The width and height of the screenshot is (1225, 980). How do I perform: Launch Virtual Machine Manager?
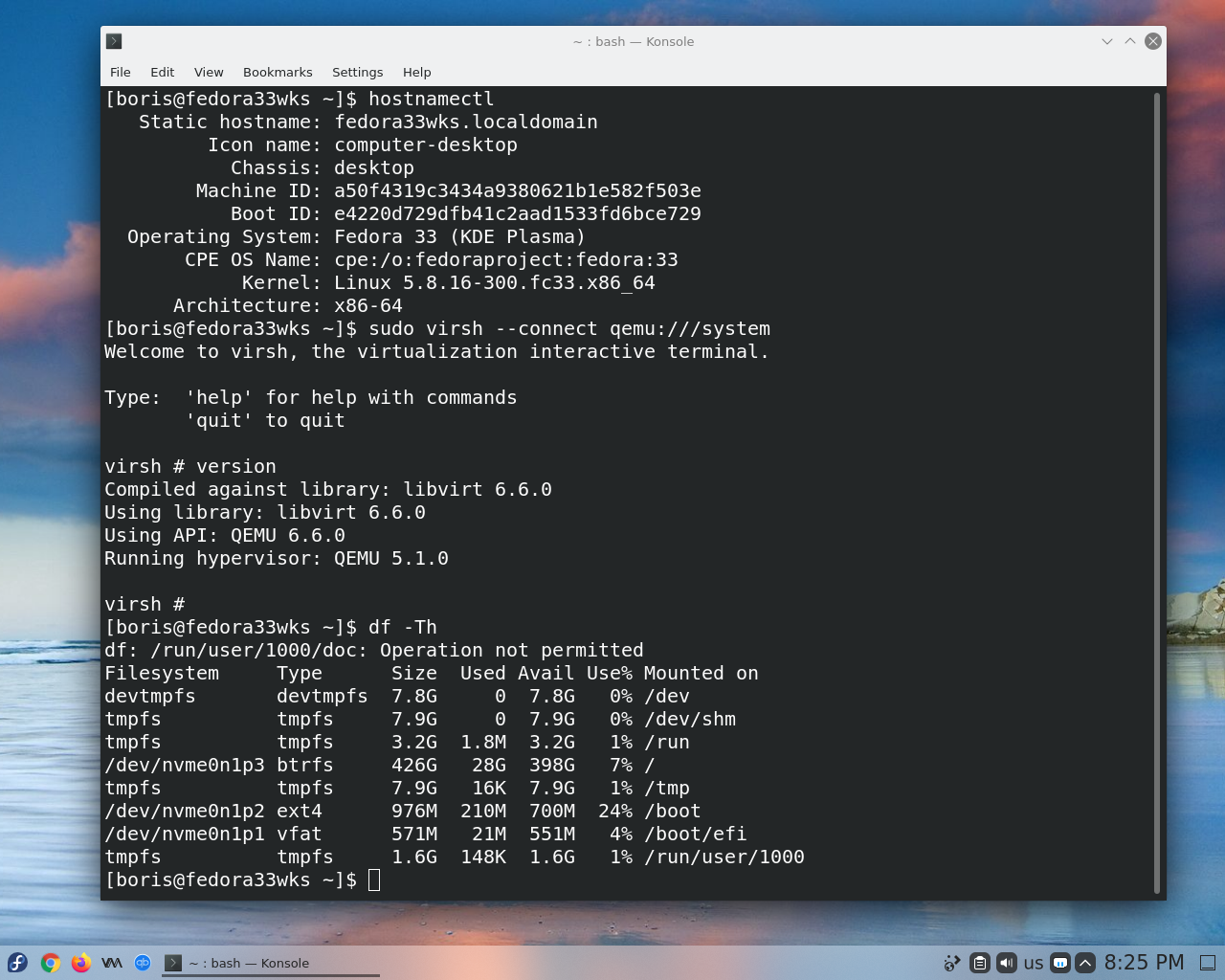111,962
